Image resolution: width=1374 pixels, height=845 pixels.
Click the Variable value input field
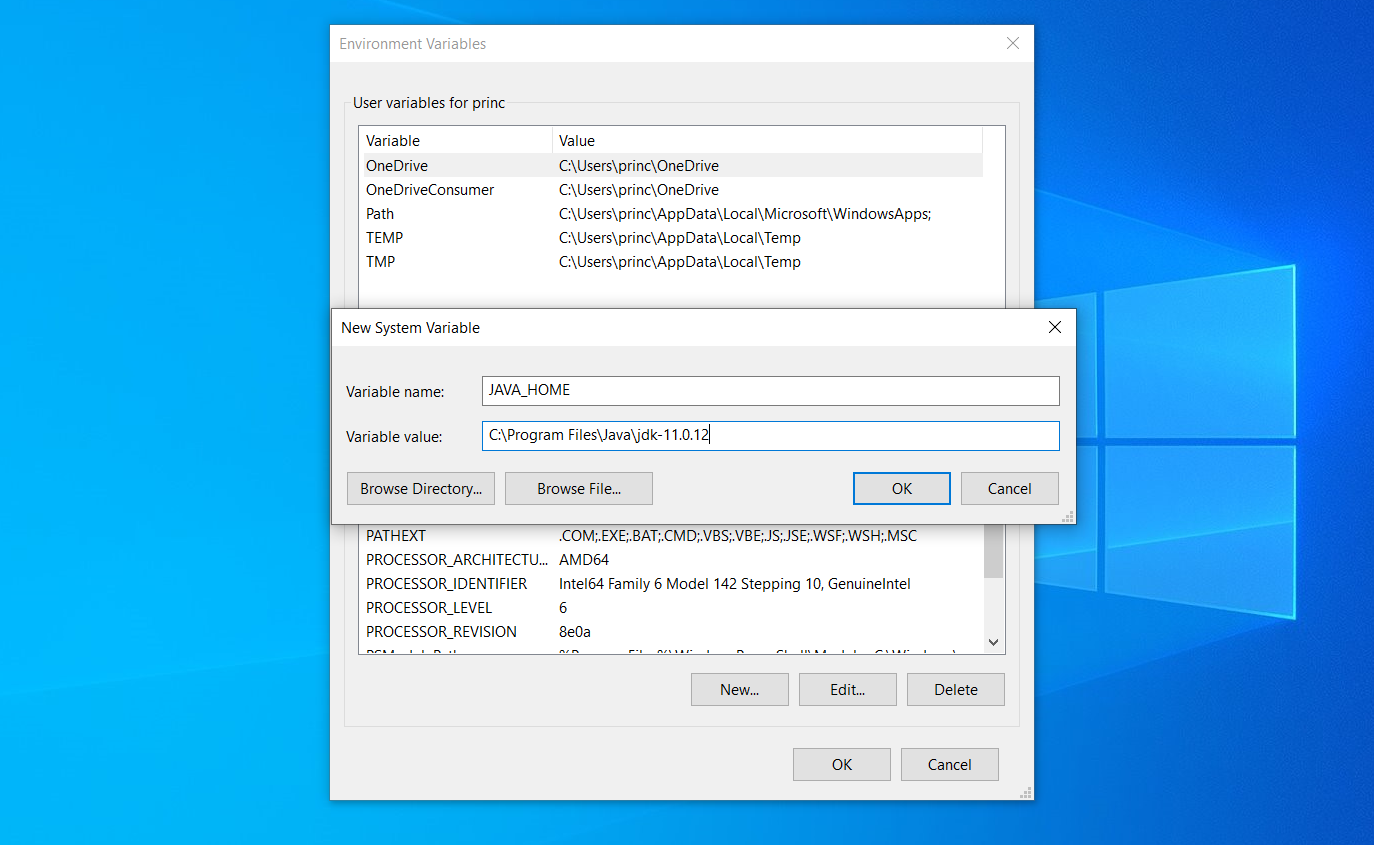(770, 436)
